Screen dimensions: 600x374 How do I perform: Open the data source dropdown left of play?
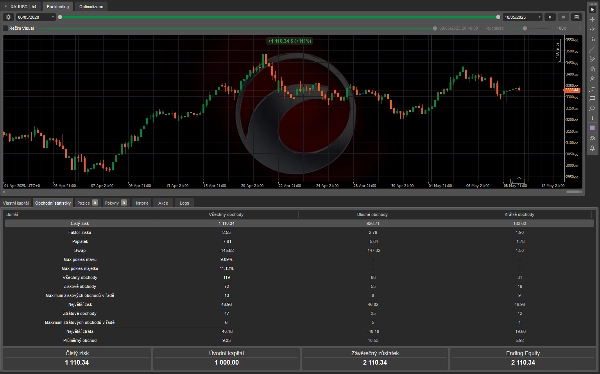pyautogui.click(x=523, y=17)
